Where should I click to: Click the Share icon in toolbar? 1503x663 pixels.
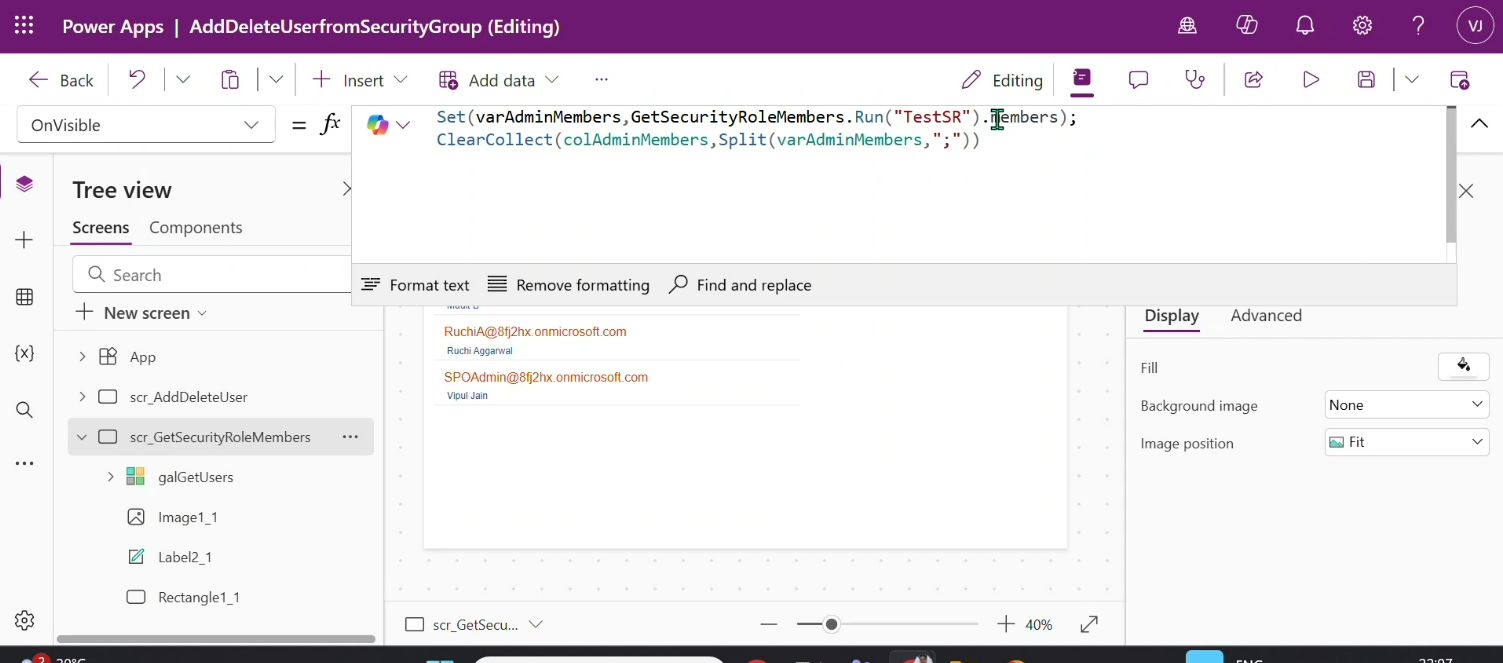(1253, 80)
